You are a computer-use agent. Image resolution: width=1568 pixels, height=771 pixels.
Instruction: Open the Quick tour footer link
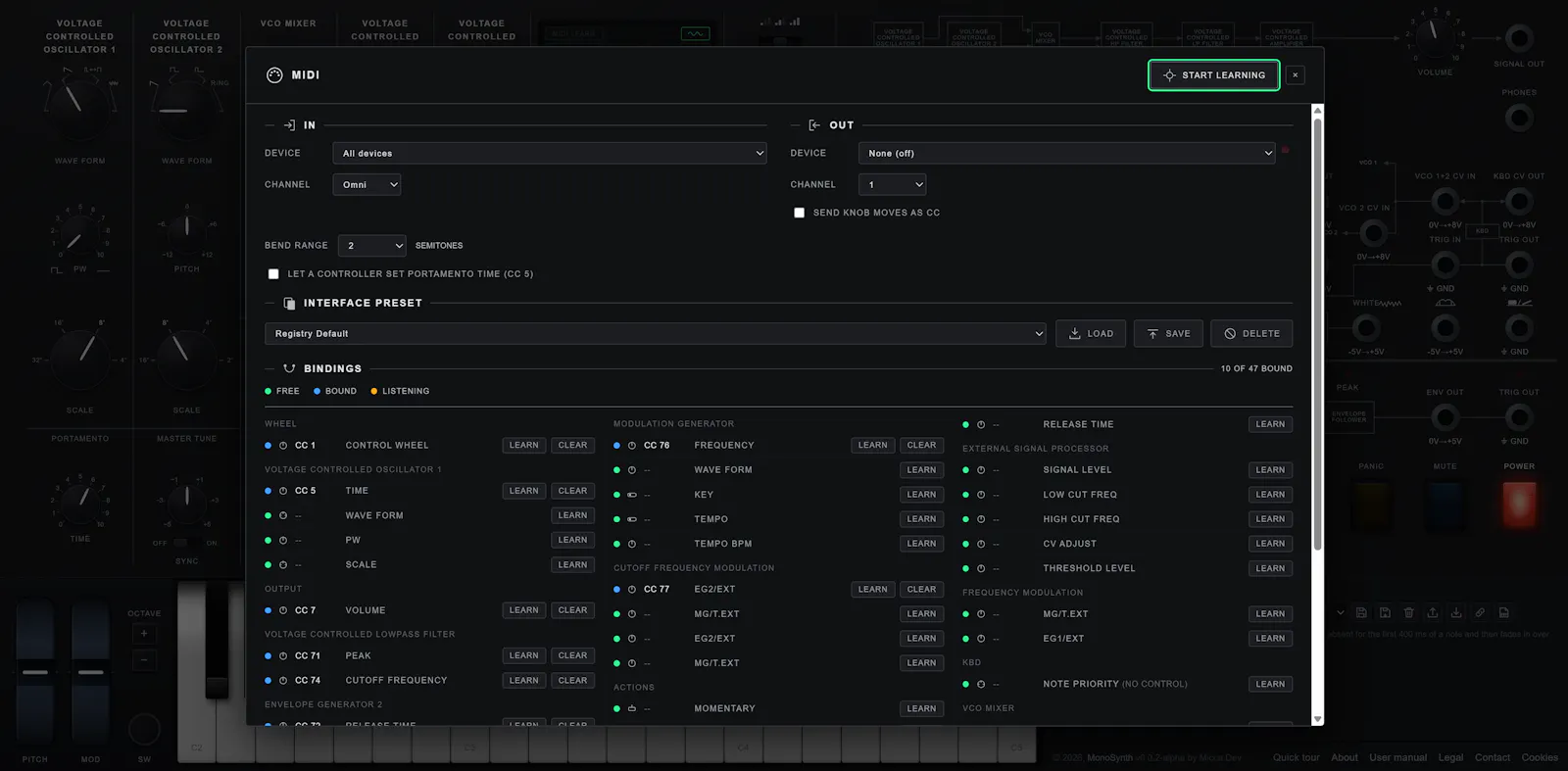1297,758
